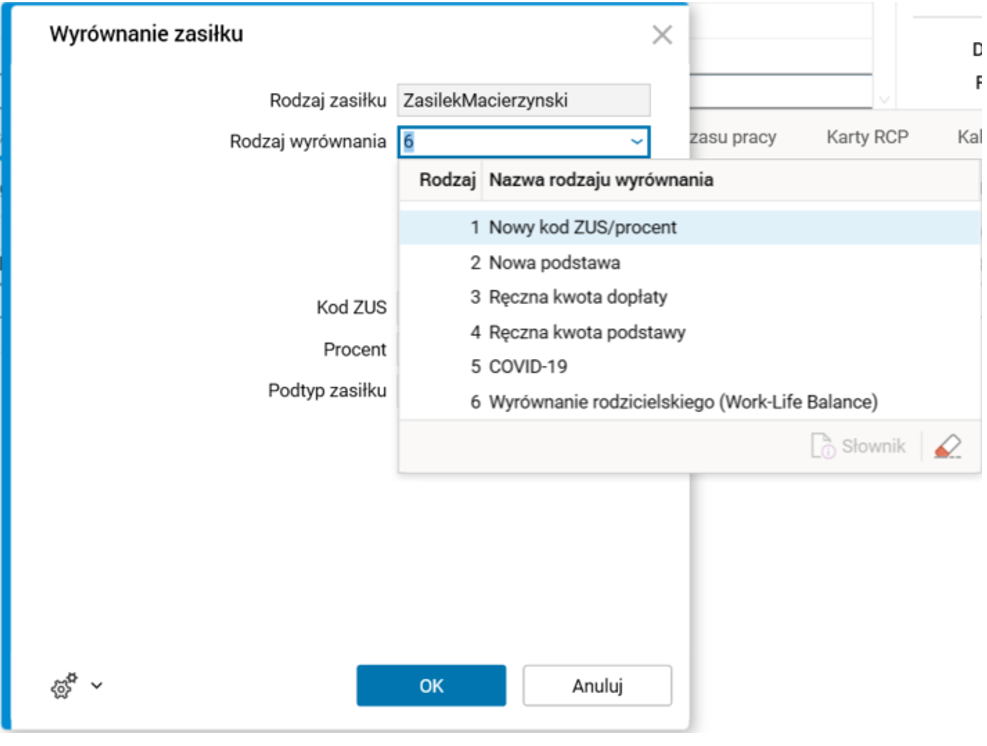Choose 'Nowa podstawa' from the list
The image size is (987, 746).
tap(554, 263)
